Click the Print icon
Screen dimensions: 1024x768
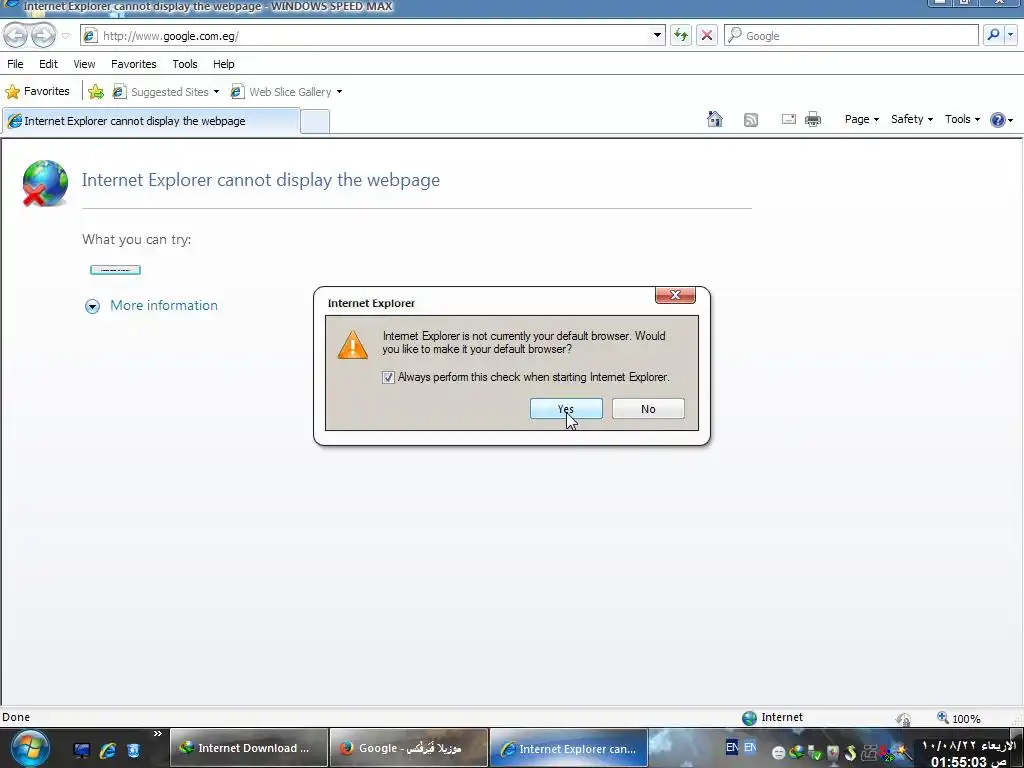click(x=813, y=119)
